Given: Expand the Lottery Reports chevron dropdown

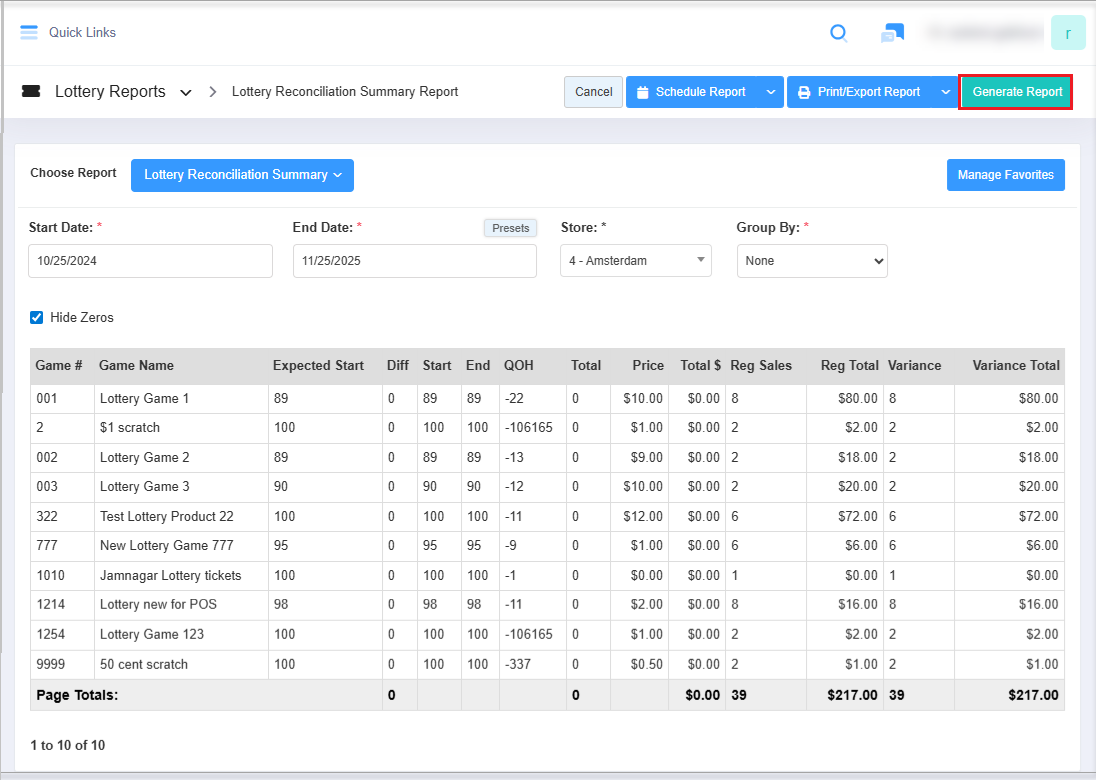Looking at the screenshot, I should pyautogui.click(x=185, y=93).
